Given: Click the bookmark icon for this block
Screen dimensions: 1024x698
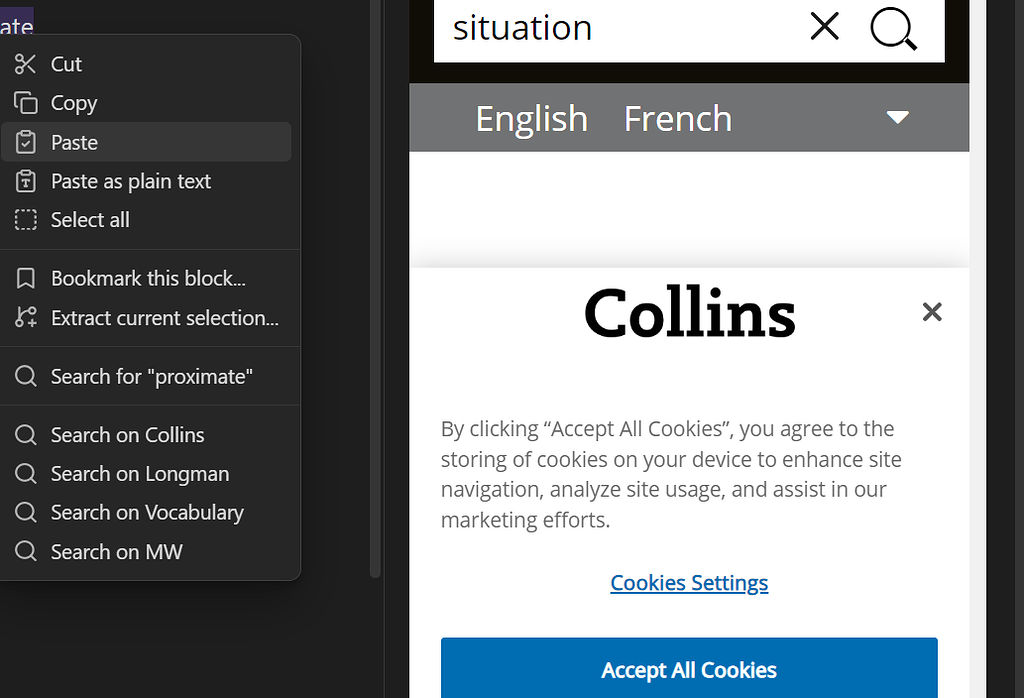Looking at the screenshot, I should pyautogui.click(x=26, y=278).
